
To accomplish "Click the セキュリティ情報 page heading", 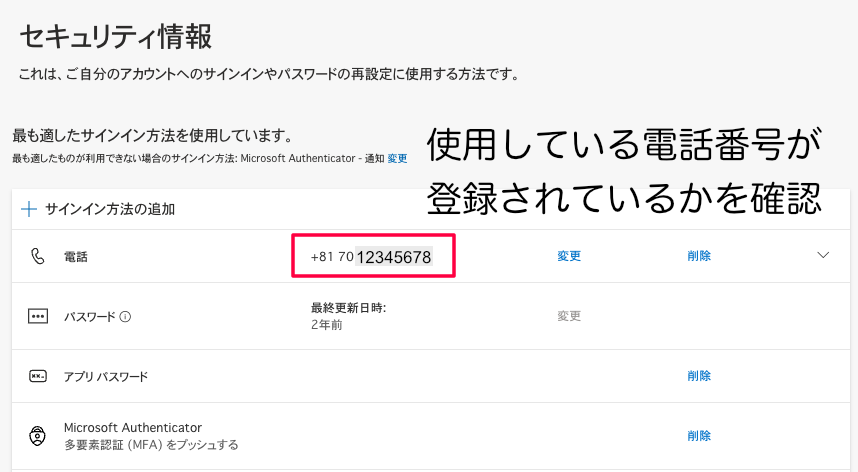I will 116,37.
